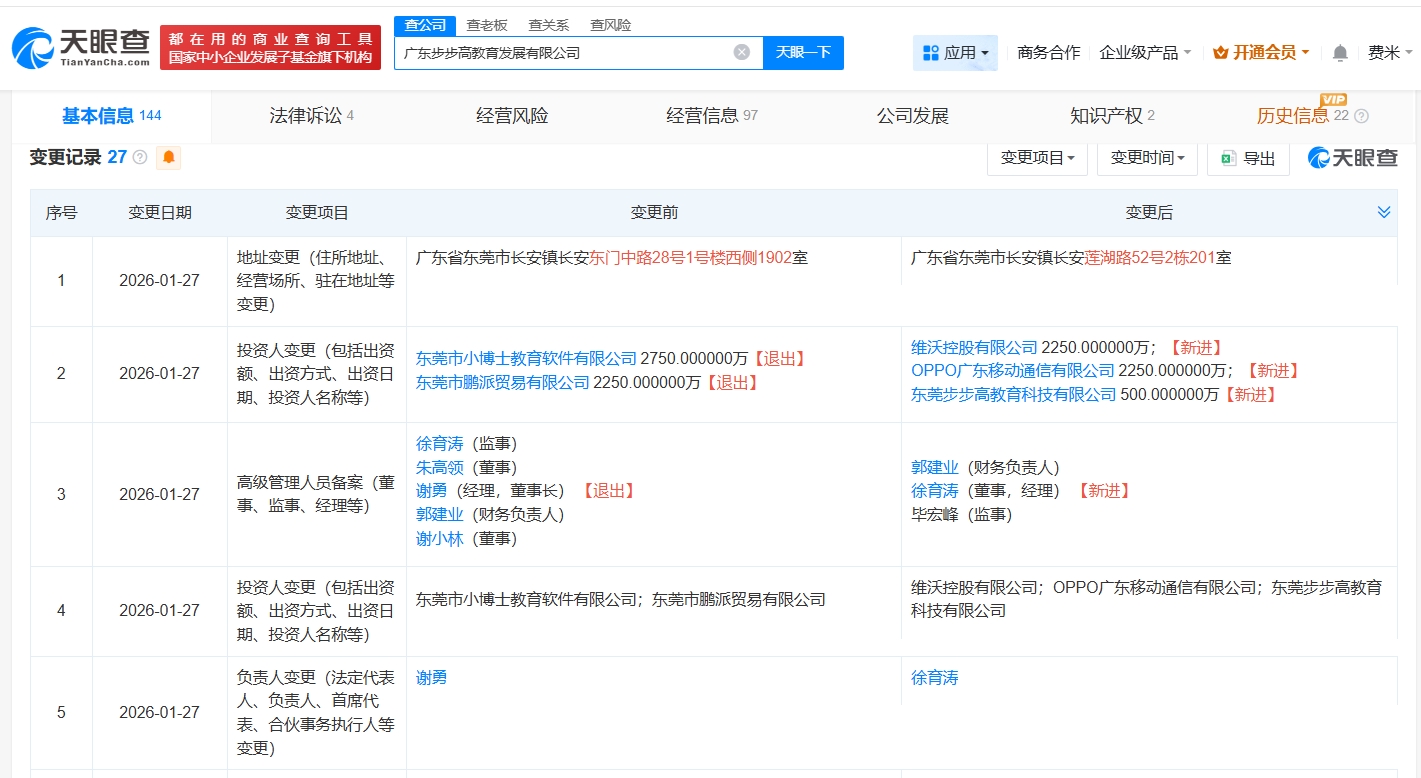The width and height of the screenshot is (1421, 778).
Task: Click the 高级管理人员备案 change item cell
Action: (x=316, y=494)
